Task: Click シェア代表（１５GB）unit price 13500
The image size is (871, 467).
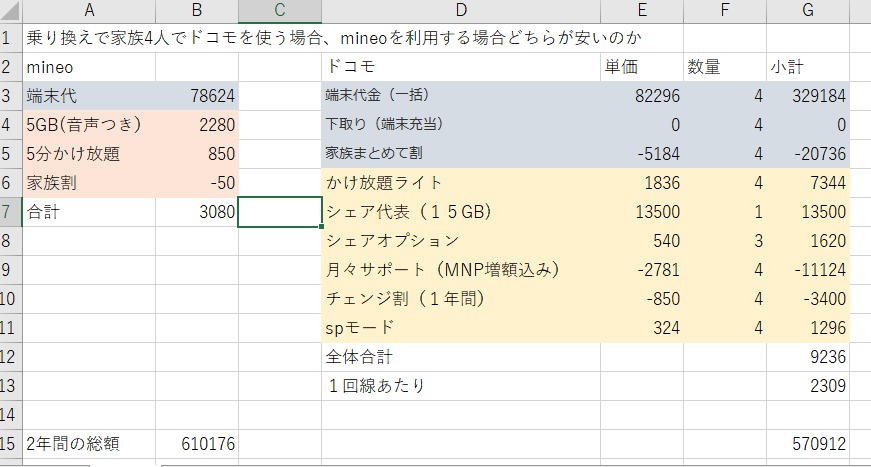Action: (x=641, y=212)
